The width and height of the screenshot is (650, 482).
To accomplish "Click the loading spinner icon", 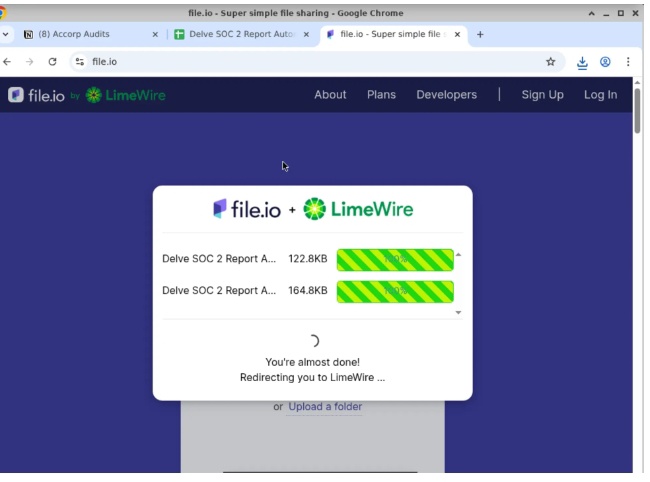I will [x=313, y=341].
